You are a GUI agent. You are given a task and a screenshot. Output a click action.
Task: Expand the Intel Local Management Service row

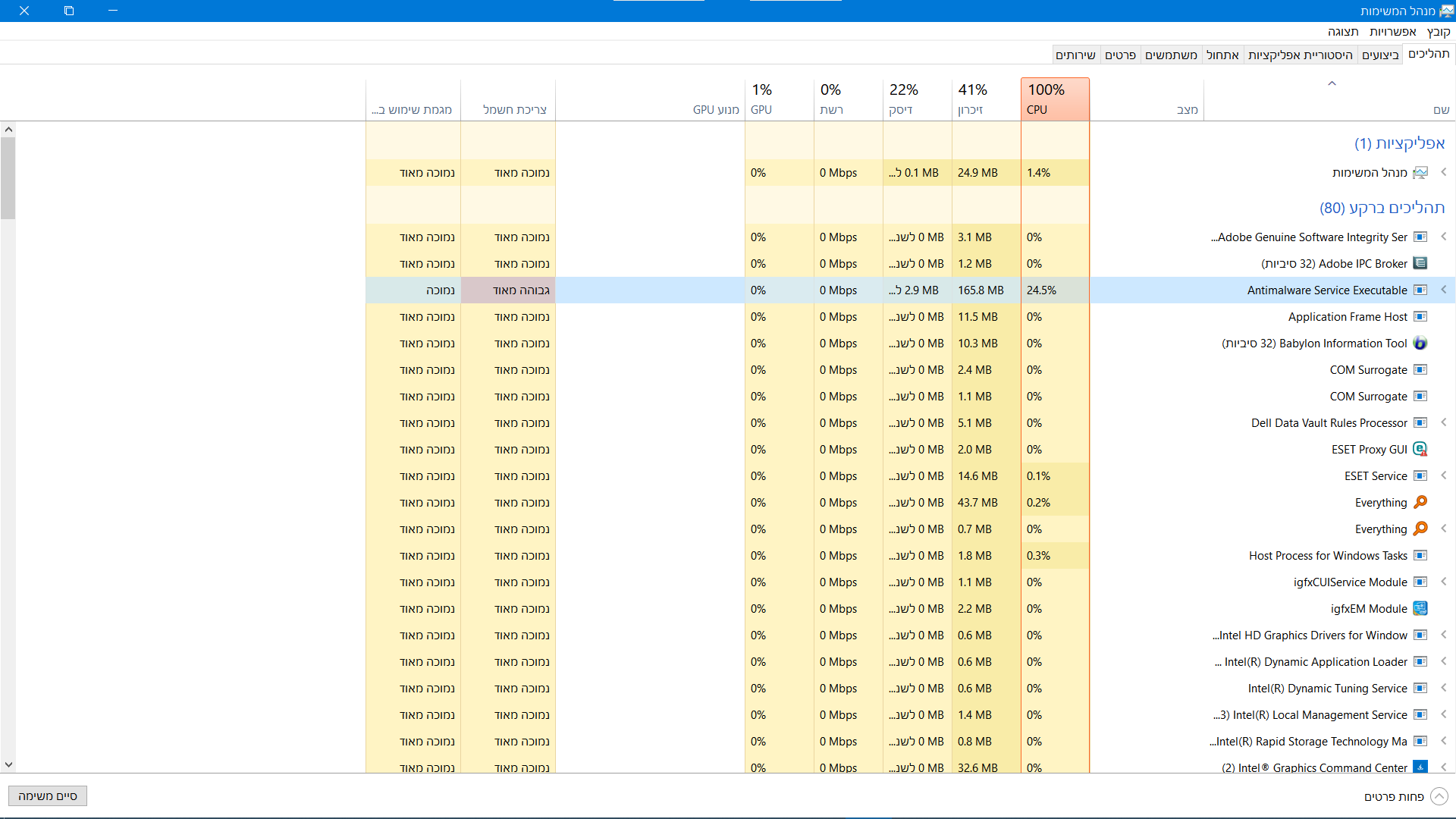1444,714
